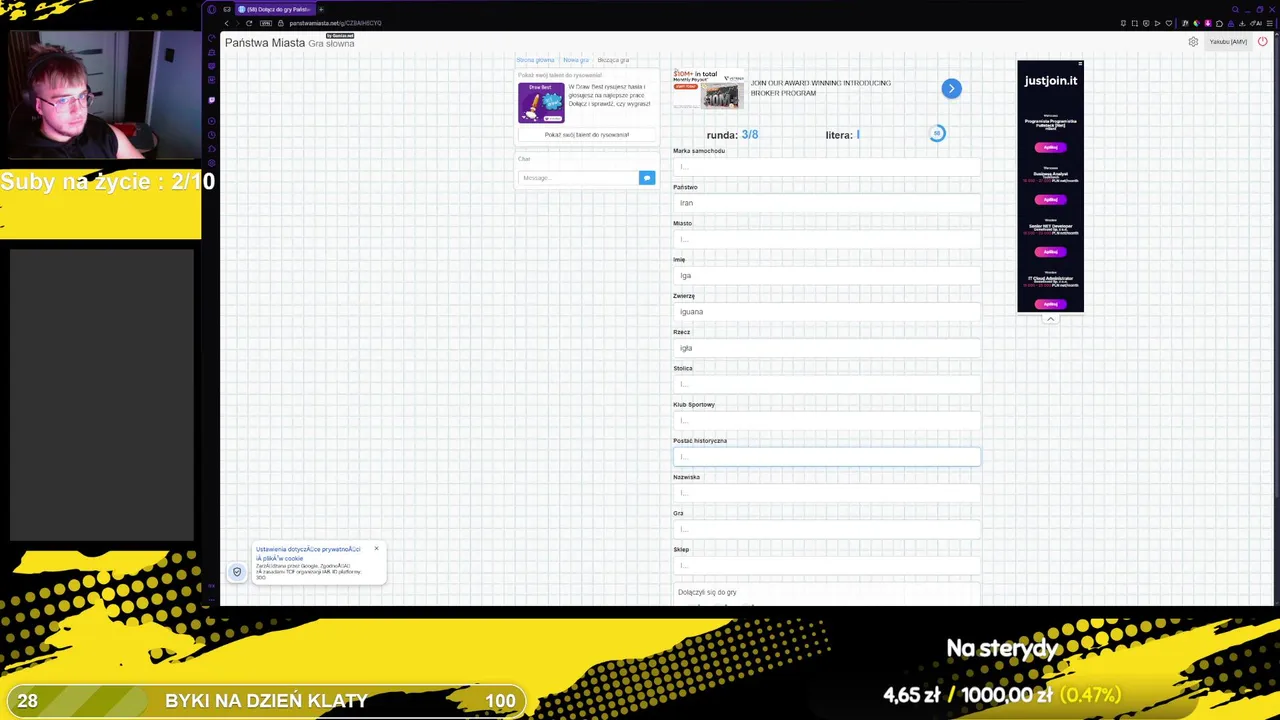
Task: Open Twitch panel in Opera GX sidebar
Action: pyautogui.click(x=211, y=100)
